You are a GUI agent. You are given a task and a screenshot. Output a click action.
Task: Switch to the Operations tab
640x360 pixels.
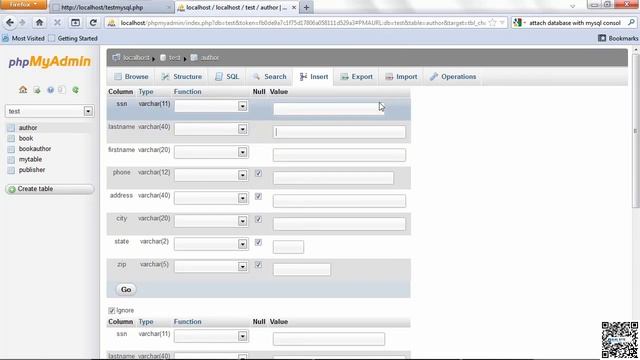click(453, 77)
